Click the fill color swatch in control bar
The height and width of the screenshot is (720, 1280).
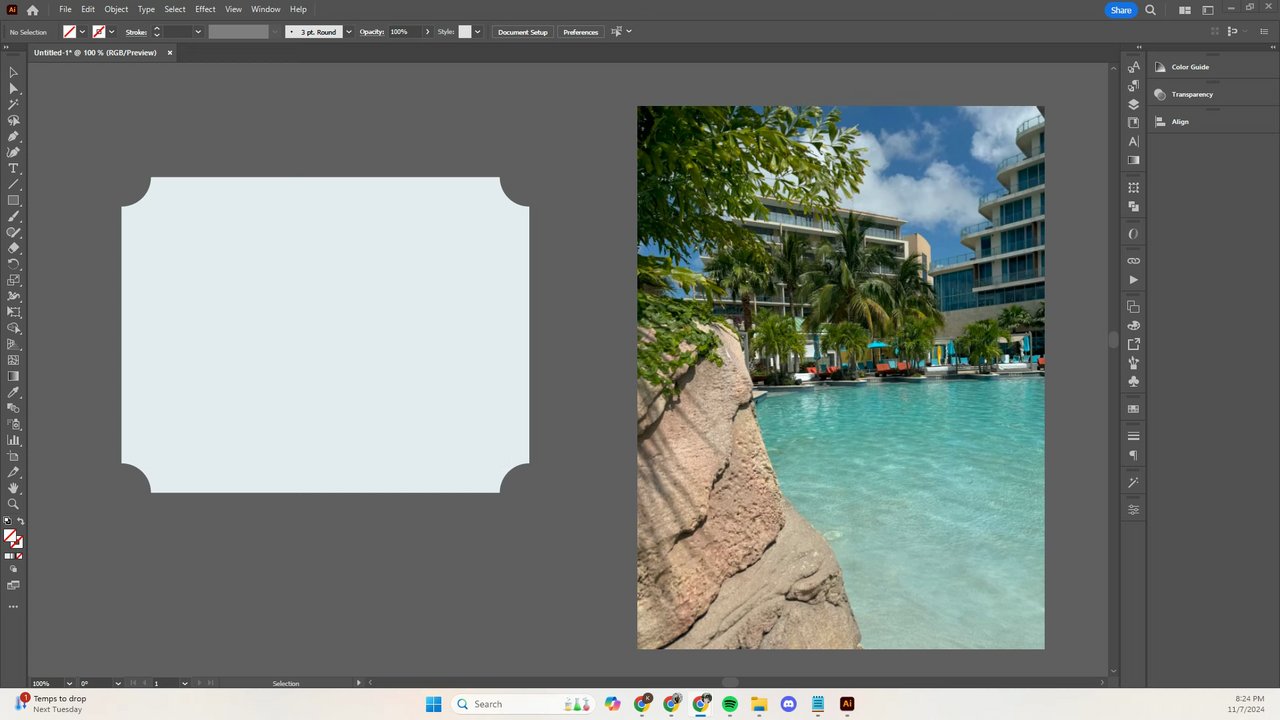[x=69, y=32]
